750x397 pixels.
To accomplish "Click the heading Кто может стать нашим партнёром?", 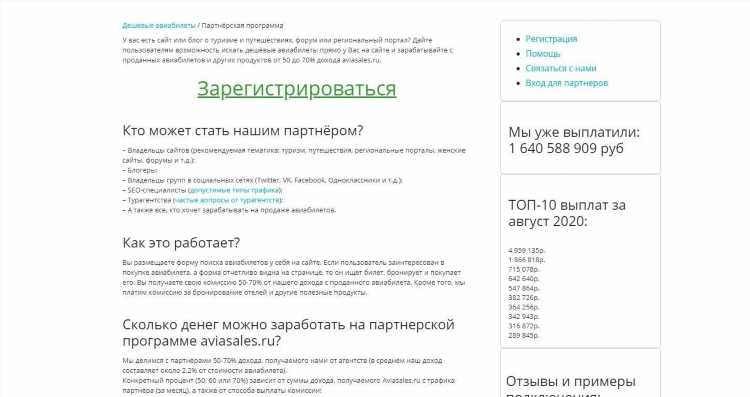I will [243, 130].
